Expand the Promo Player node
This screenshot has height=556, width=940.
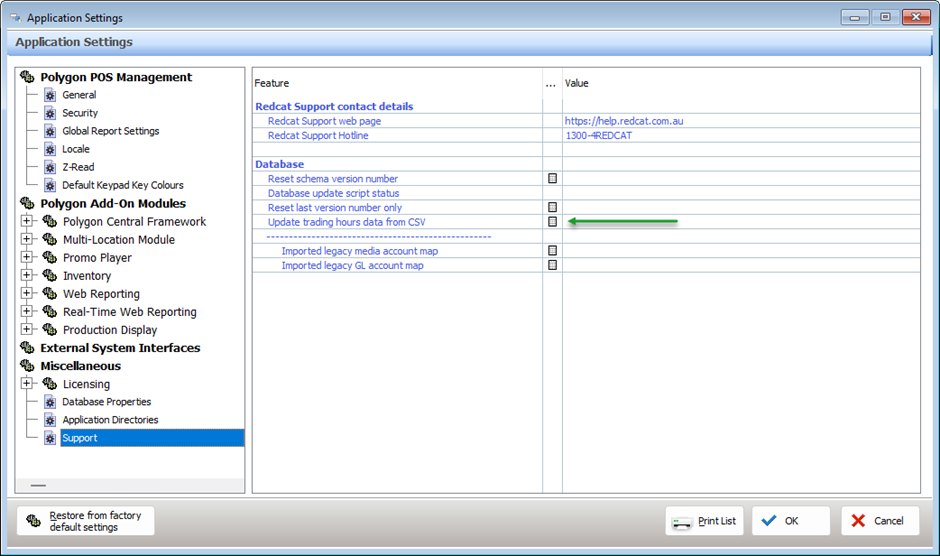click(x=26, y=257)
